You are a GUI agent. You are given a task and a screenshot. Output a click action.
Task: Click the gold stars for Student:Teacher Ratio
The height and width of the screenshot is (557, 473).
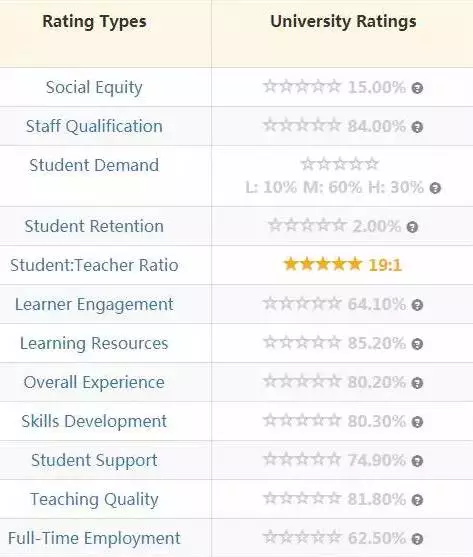coord(323,264)
